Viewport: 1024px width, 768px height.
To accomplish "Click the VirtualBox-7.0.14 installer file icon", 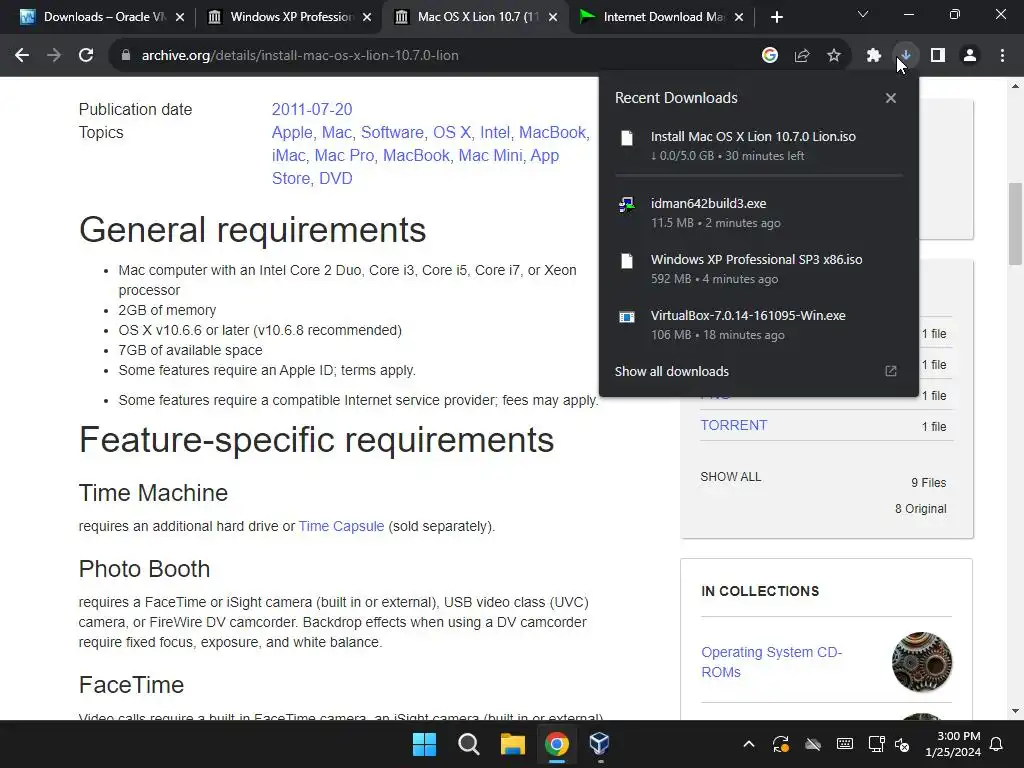I will (626, 317).
